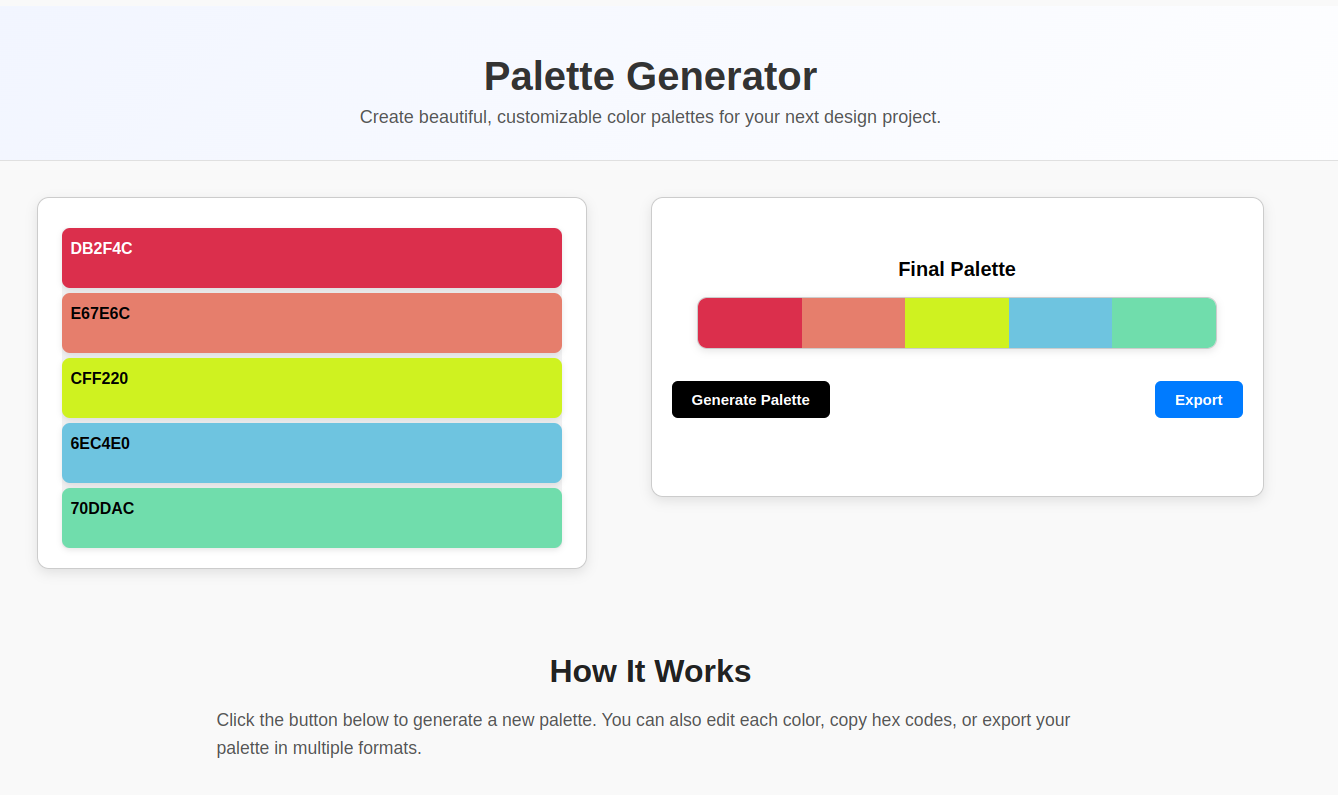Click the Final Palette title text

pos(957,269)
